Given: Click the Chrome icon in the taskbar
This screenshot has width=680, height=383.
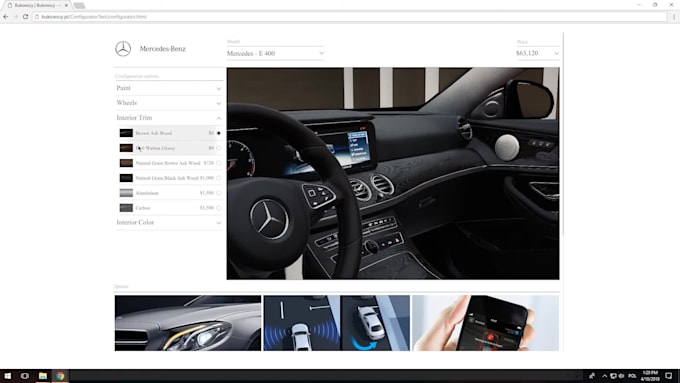Looking at the screenshot, I should pos(60,376).
